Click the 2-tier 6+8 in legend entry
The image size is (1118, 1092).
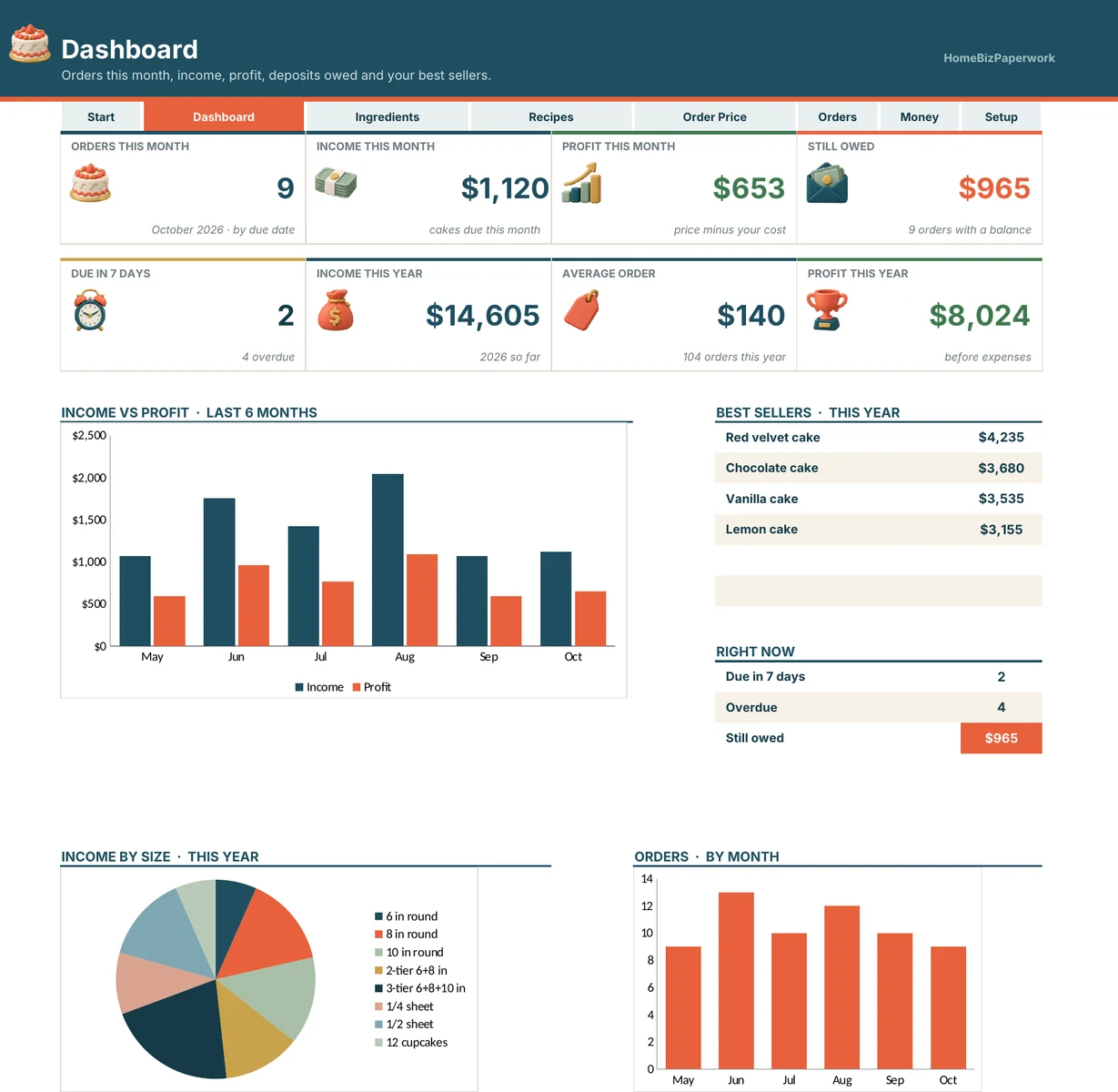(x=411, y=970)
